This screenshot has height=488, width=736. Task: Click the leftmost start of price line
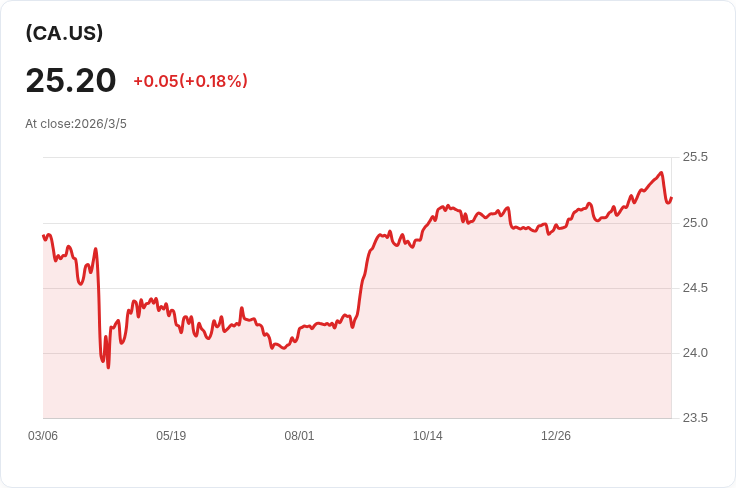pos(44,236)
